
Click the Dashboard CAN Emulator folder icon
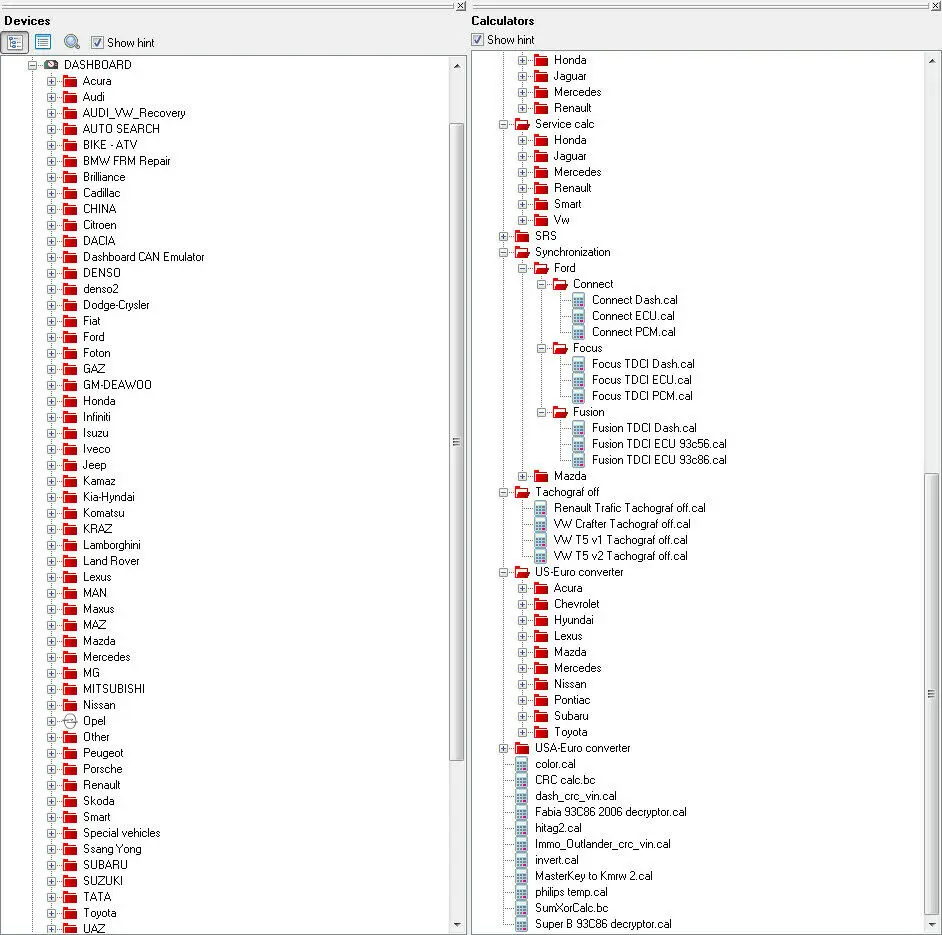pos(70,257)
